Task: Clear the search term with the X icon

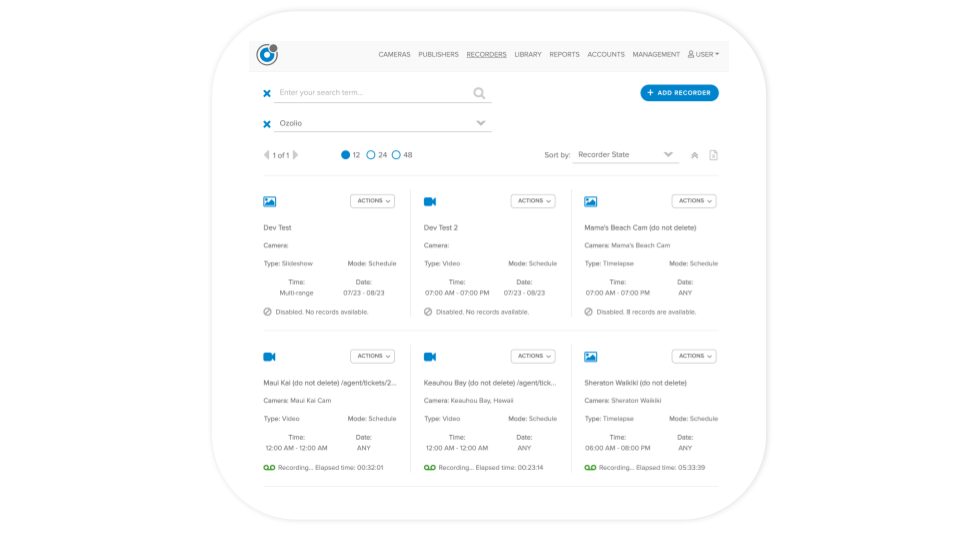Action: [267, 94]
